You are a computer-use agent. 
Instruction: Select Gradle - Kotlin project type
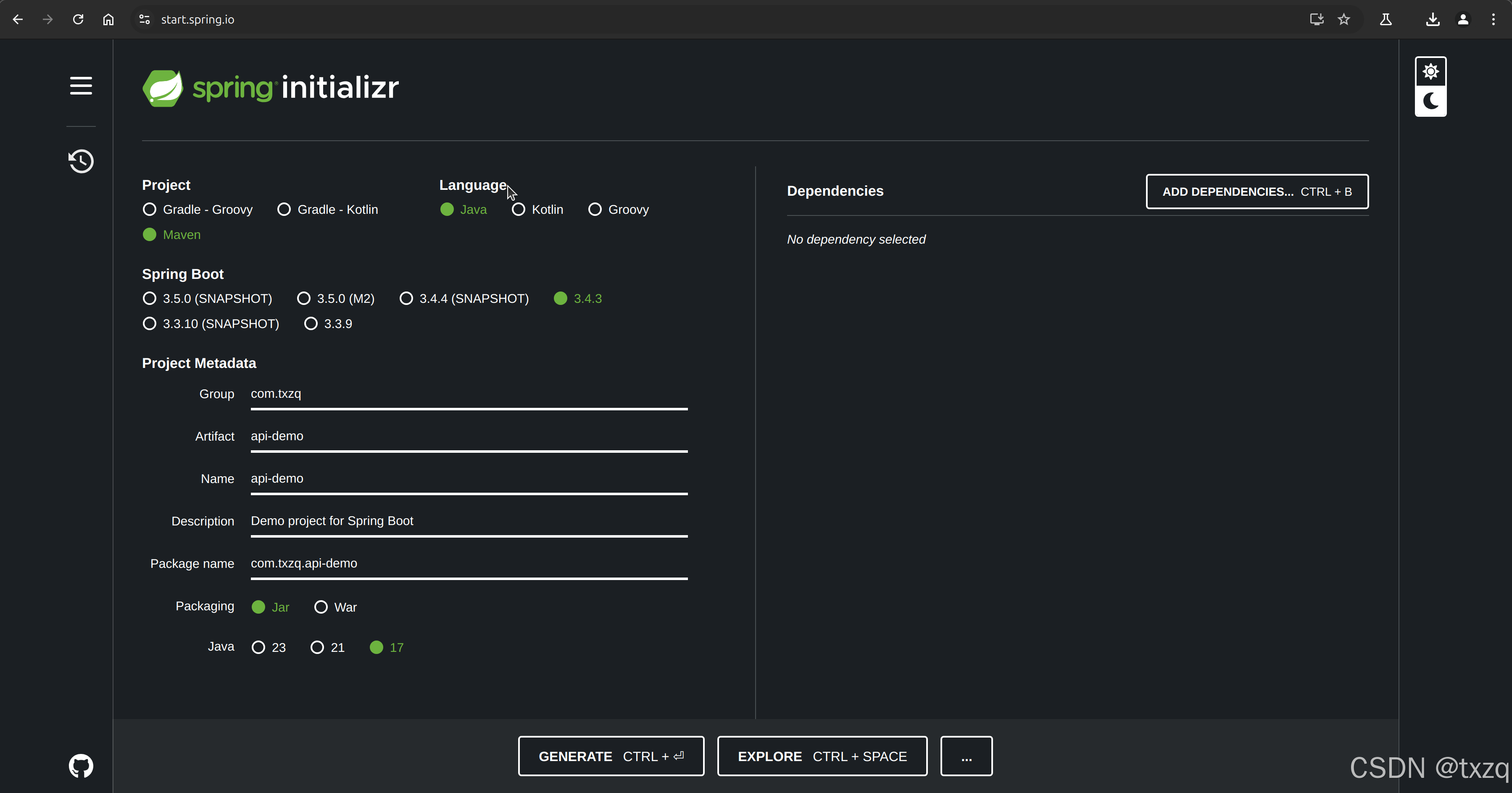point(284,210)
